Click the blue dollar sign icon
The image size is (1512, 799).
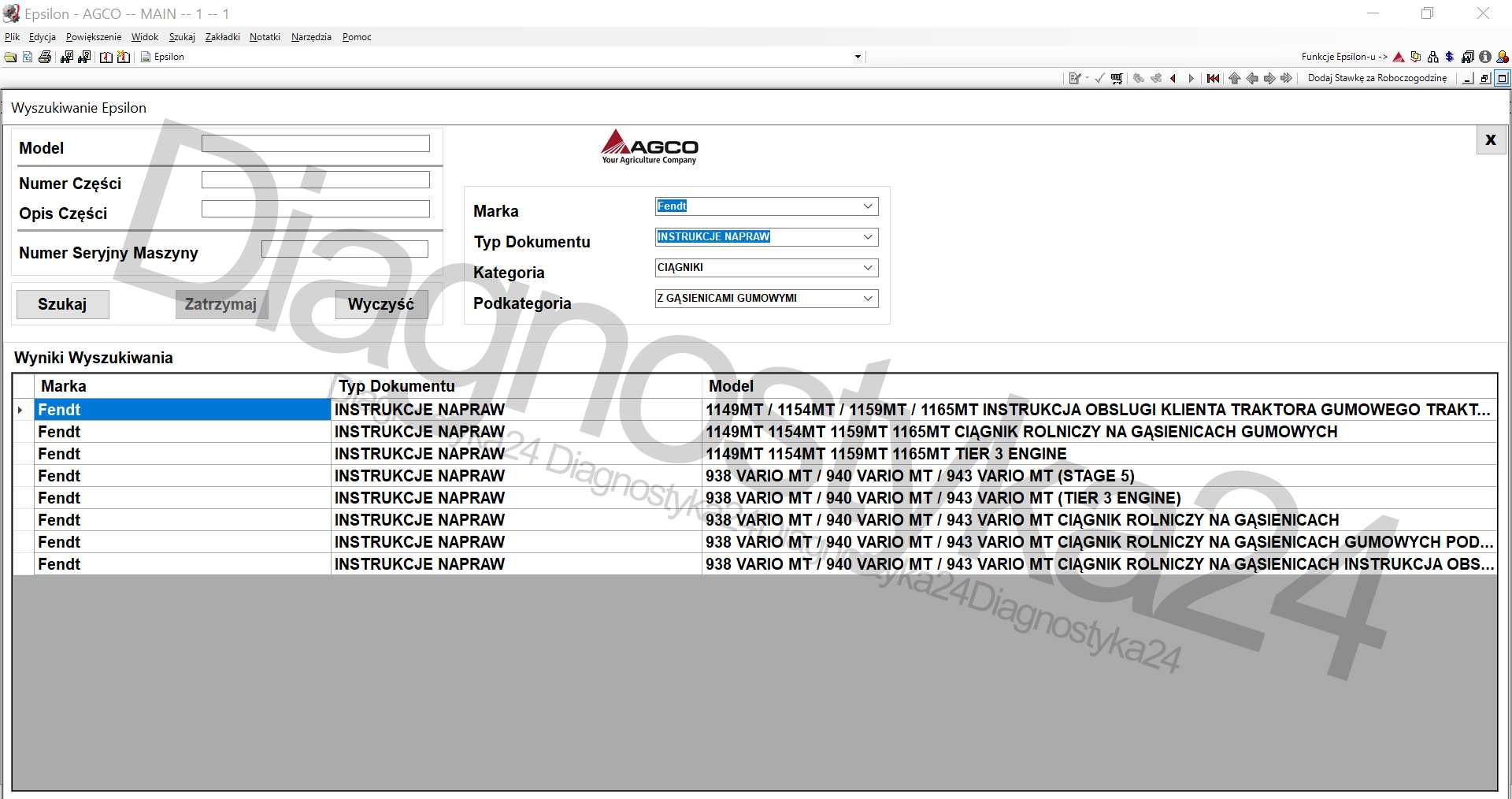(1449, 57)
